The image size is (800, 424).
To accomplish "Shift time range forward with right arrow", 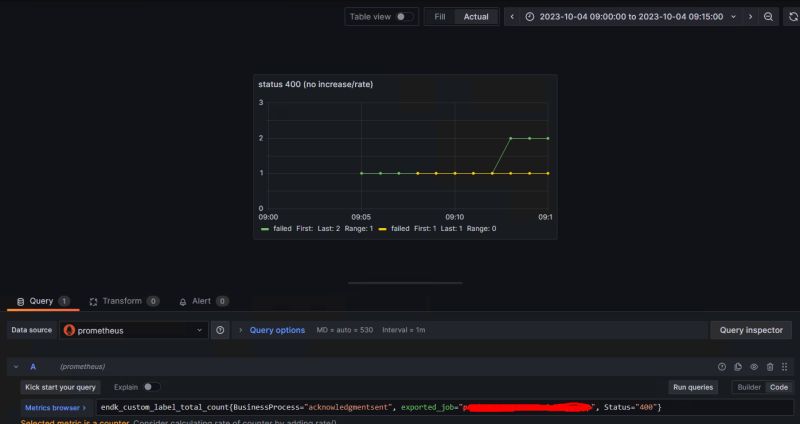I will pos(750,17).
